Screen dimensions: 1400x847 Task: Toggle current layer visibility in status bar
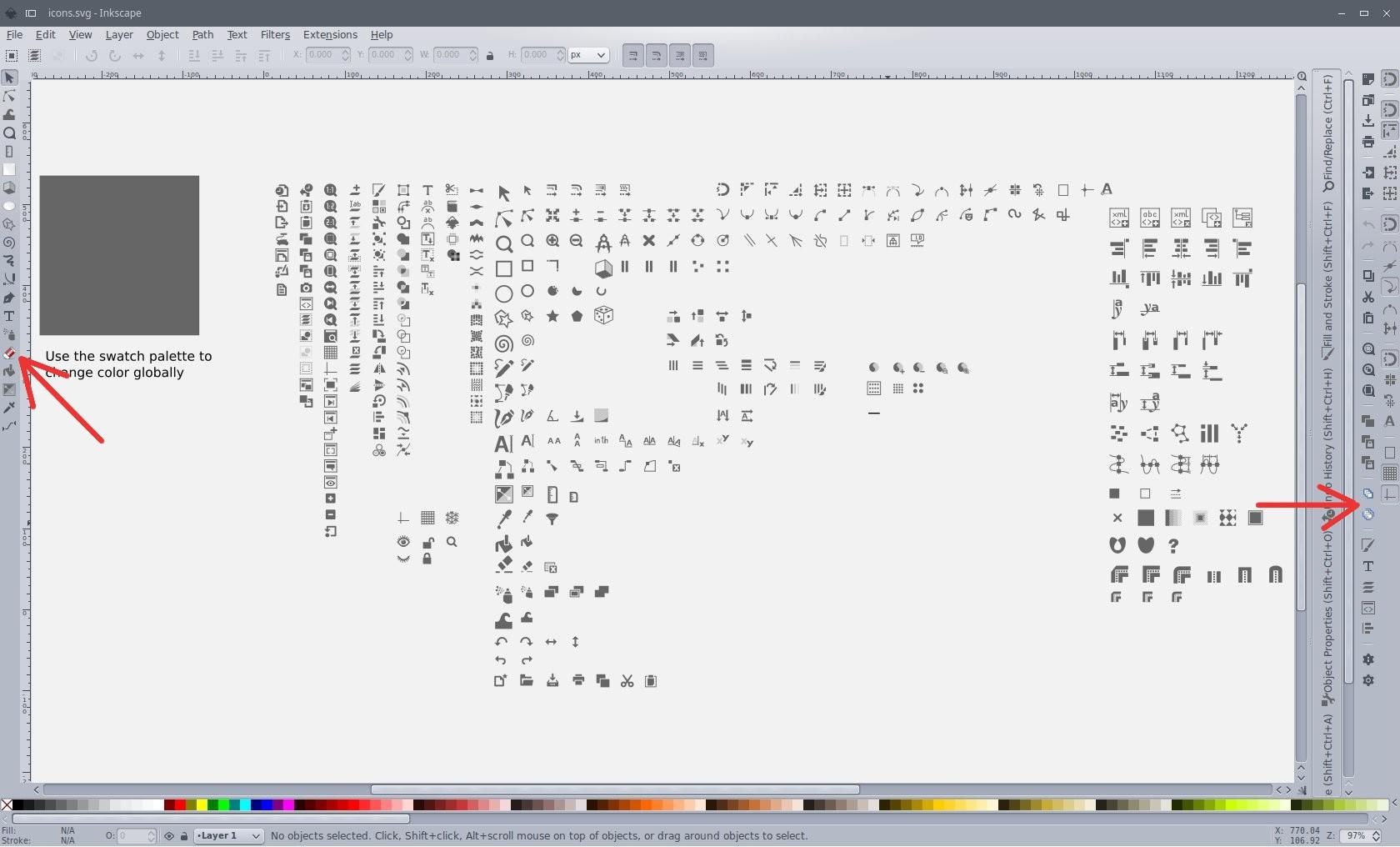tap(167, 836)
